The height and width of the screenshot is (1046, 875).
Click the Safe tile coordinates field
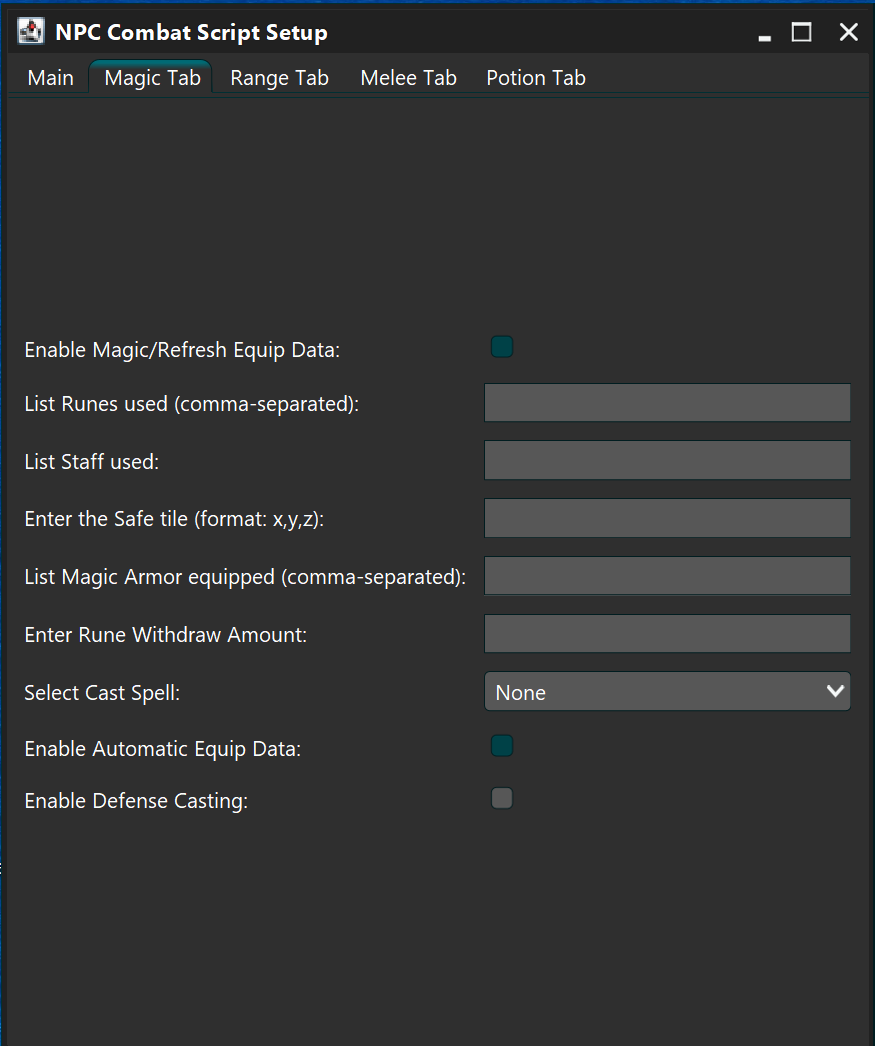coord(667,518)
